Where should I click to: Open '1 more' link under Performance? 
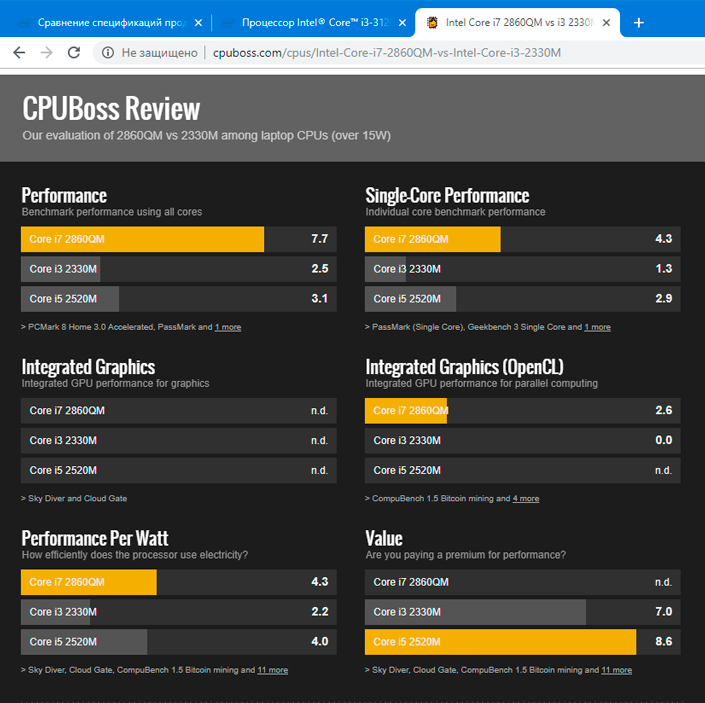pos(228,327)
